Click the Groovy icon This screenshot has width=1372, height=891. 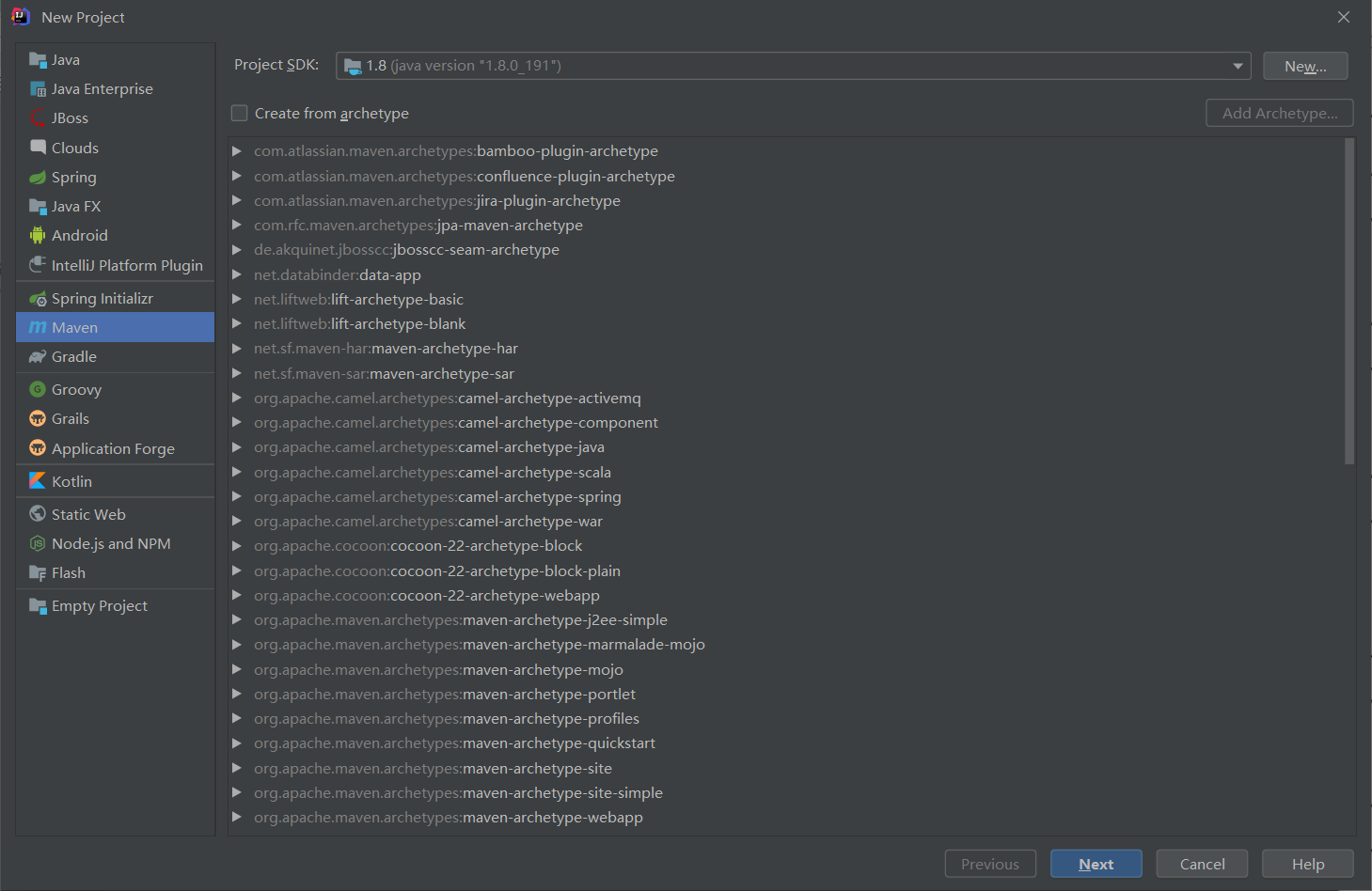38,389
